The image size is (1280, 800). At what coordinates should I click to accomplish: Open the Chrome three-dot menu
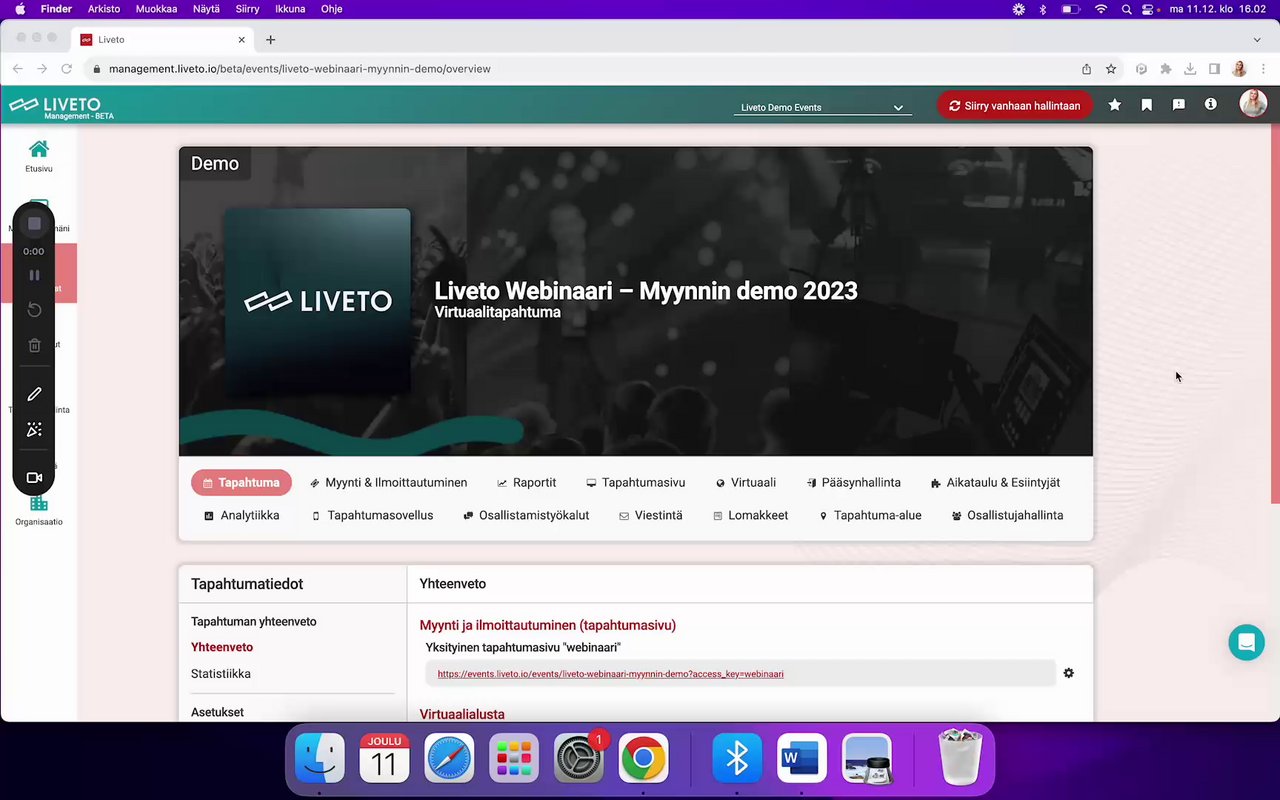pyautogui.click(x=1263, y=69)
